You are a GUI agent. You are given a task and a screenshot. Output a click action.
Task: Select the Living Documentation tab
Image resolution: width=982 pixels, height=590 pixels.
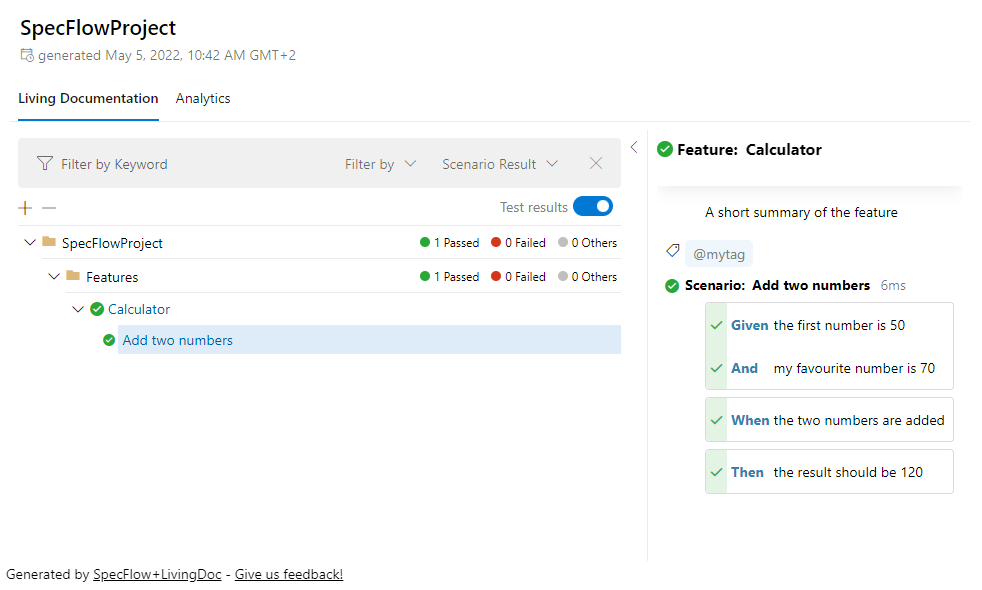(87, 98)
